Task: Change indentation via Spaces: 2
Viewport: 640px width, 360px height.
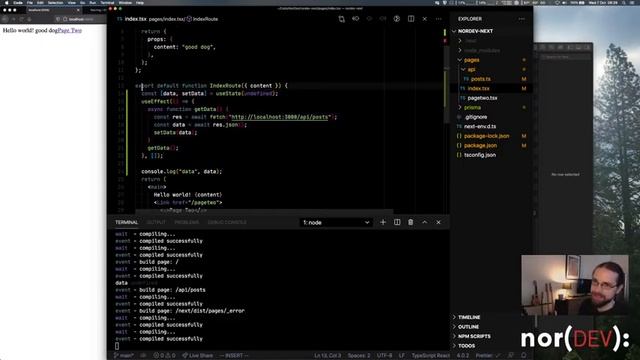Action: coord(359,356)
